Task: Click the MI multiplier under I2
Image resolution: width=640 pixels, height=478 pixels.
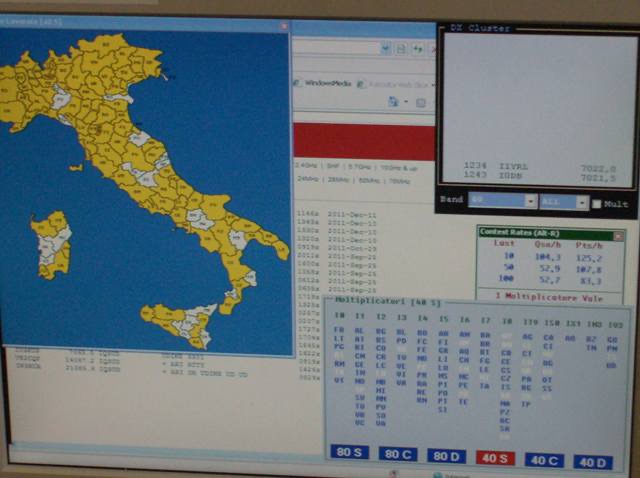Action: tap(381, 391)
